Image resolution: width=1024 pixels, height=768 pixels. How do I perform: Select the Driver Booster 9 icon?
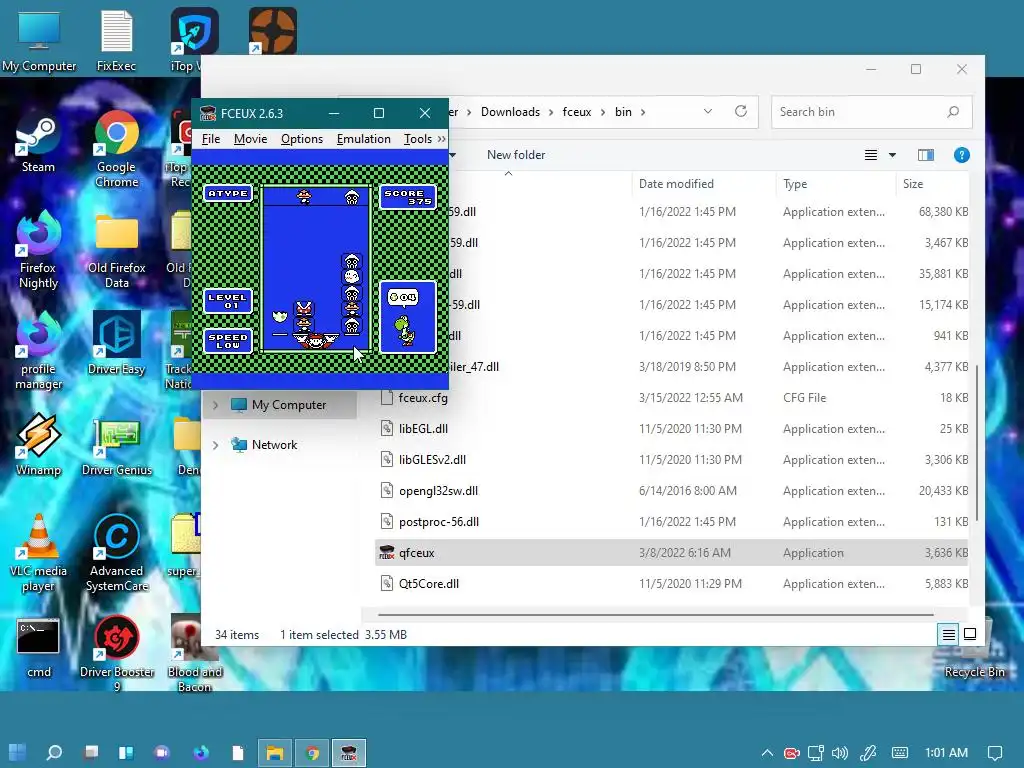116,653
